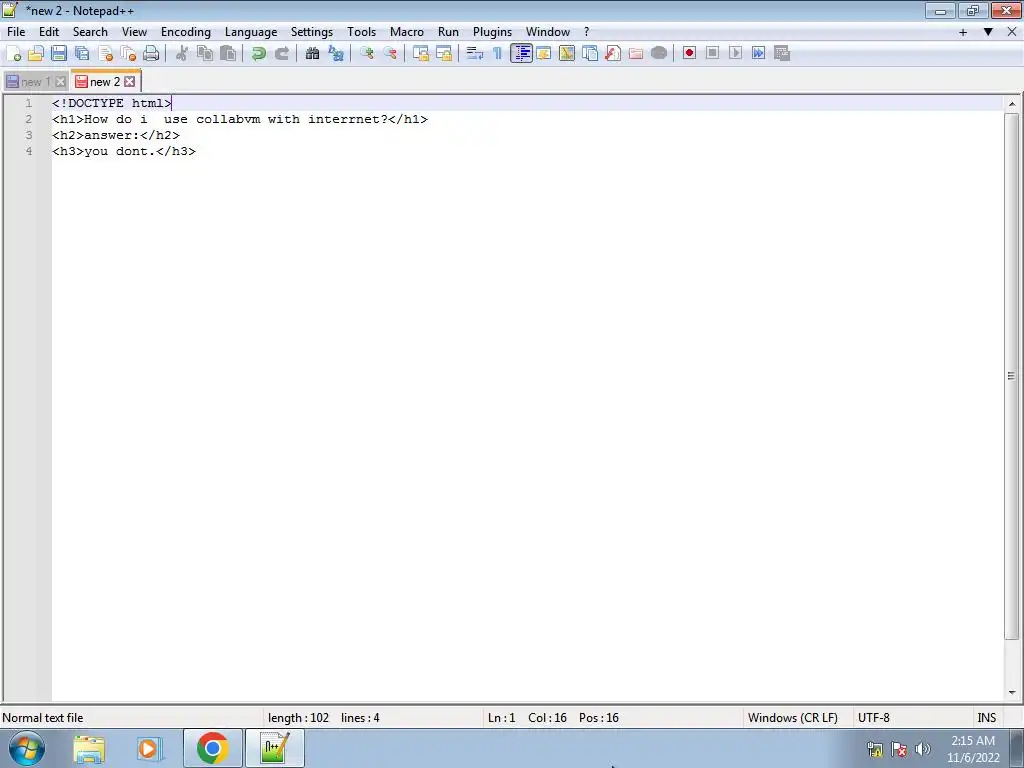Open the Plugins menu
The height and width of the screenshot is (768, 1024).
point(492,32)
